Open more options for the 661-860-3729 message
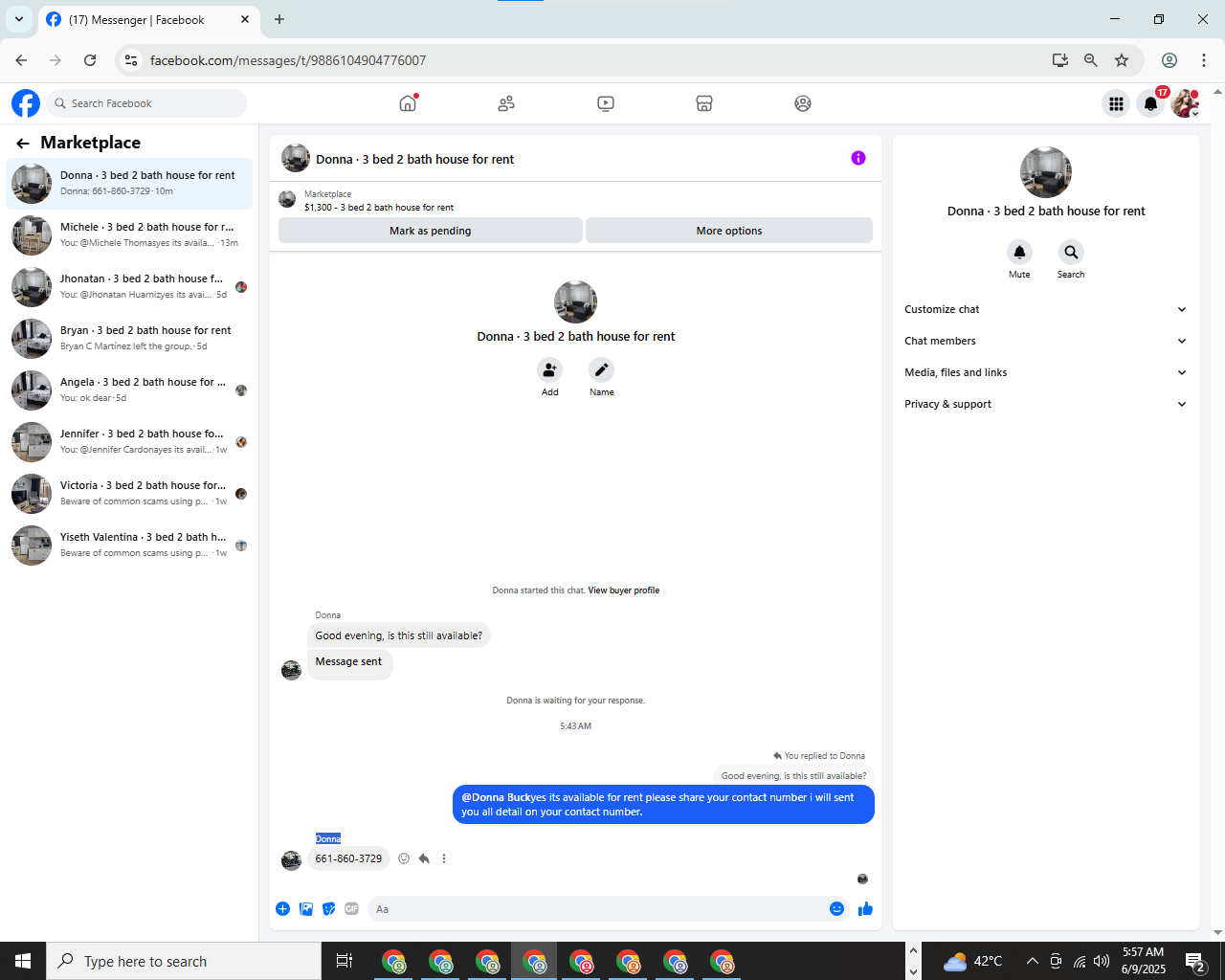Image resolution: width=1225 pixels, height=980 pixels. pyautogui.click(x=444, y=858)
